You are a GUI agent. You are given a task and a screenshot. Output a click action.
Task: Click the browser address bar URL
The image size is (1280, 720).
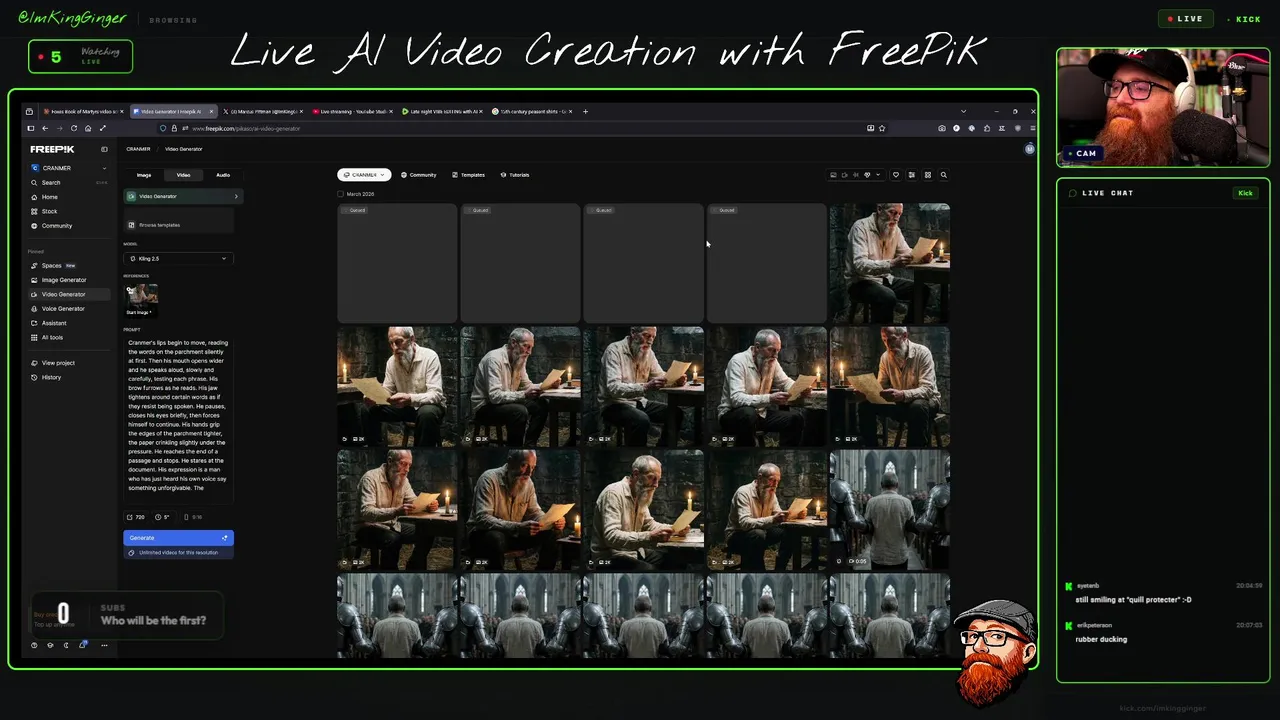pos(246,128)
